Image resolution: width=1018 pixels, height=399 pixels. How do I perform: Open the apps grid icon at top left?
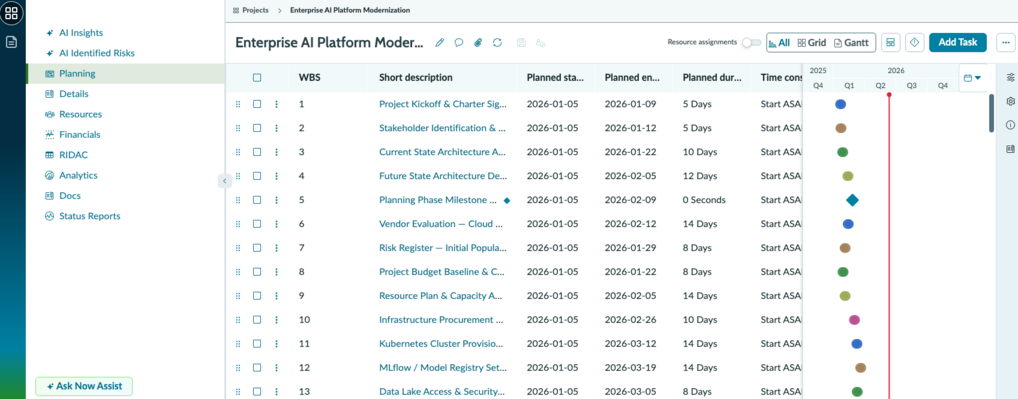tap(11, 12)
